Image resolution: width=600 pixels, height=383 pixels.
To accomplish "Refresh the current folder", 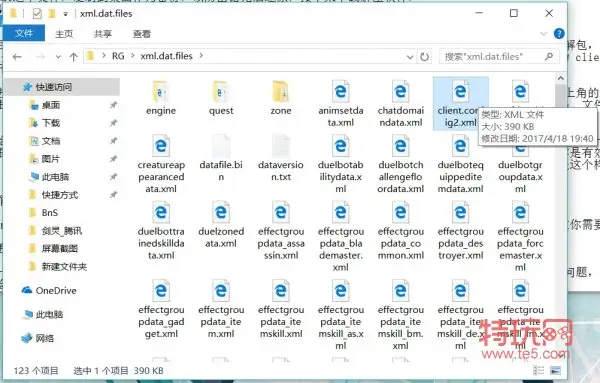I will [x=424, y=57].
